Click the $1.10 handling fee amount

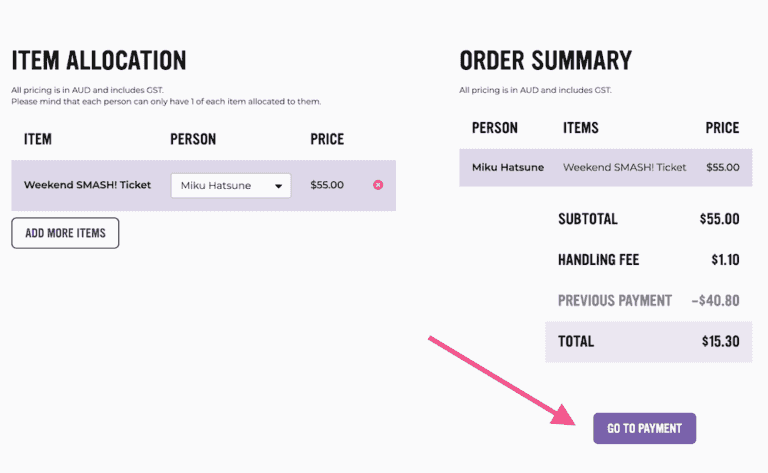click(725, 260)
